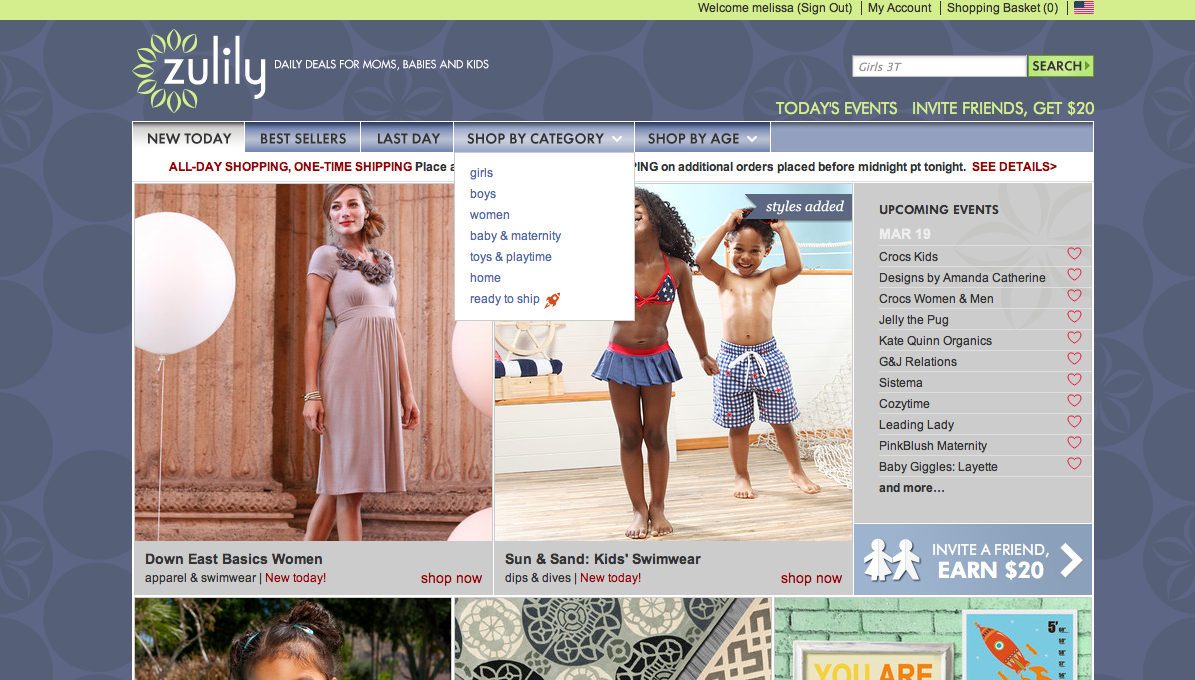Open My Account link
This screenshot has height=680, width=1195.
pos(899,8)
